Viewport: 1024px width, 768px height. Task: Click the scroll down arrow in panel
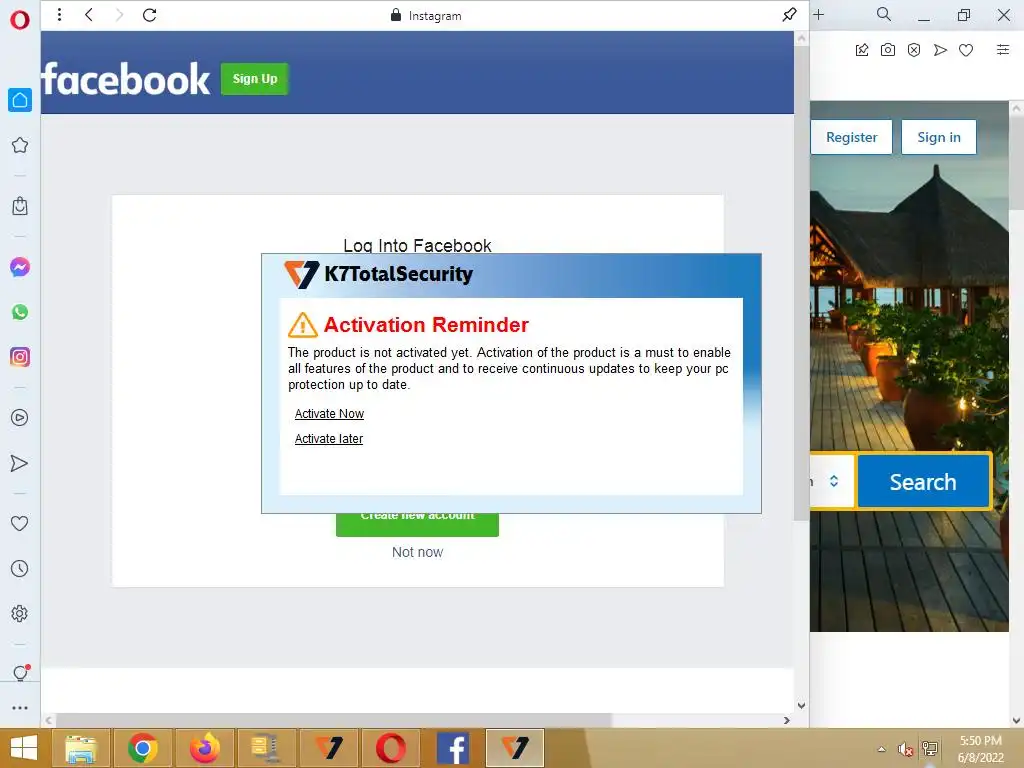tap(801, 705)
